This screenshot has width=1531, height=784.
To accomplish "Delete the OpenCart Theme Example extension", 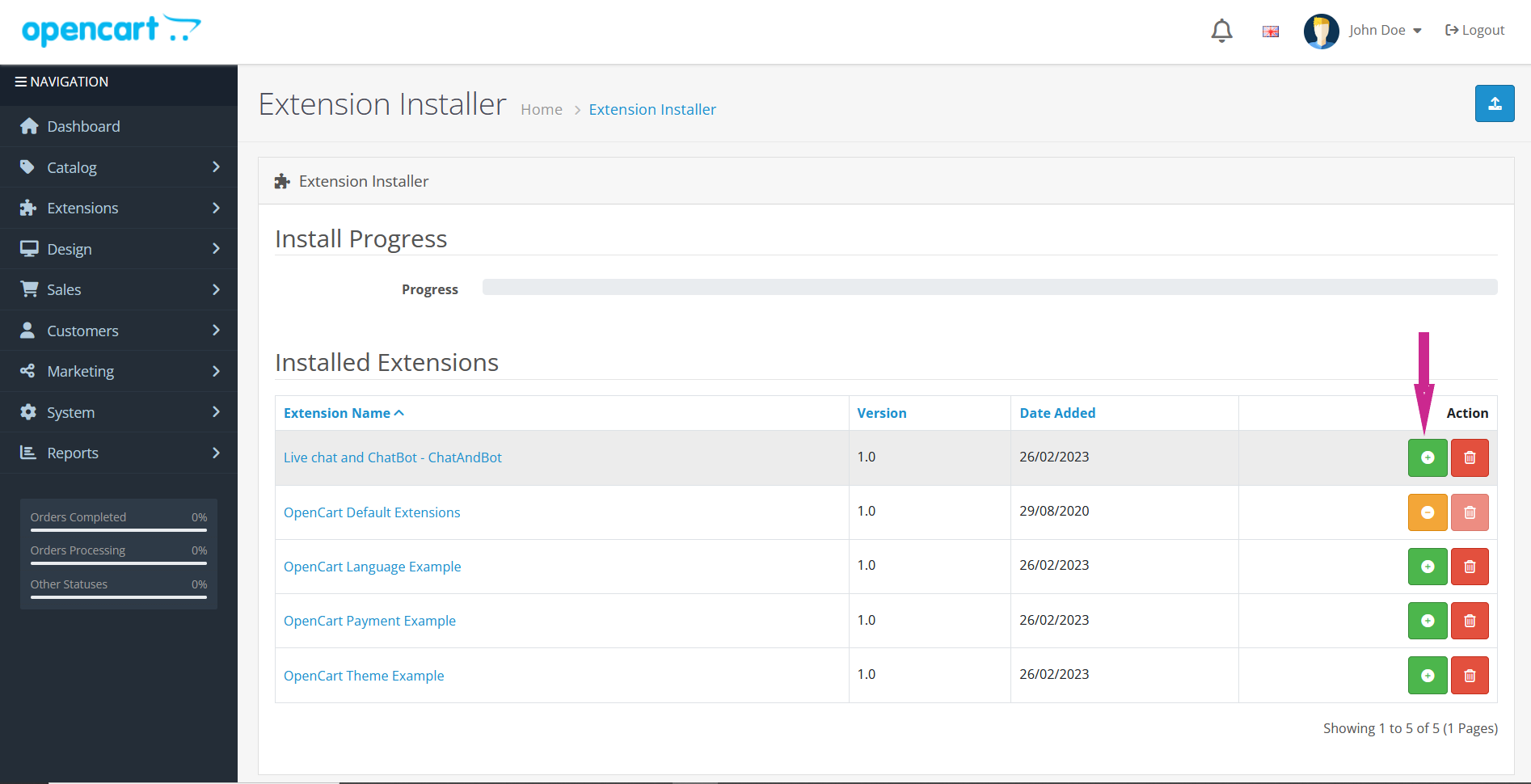I will tap(1470, 675).
